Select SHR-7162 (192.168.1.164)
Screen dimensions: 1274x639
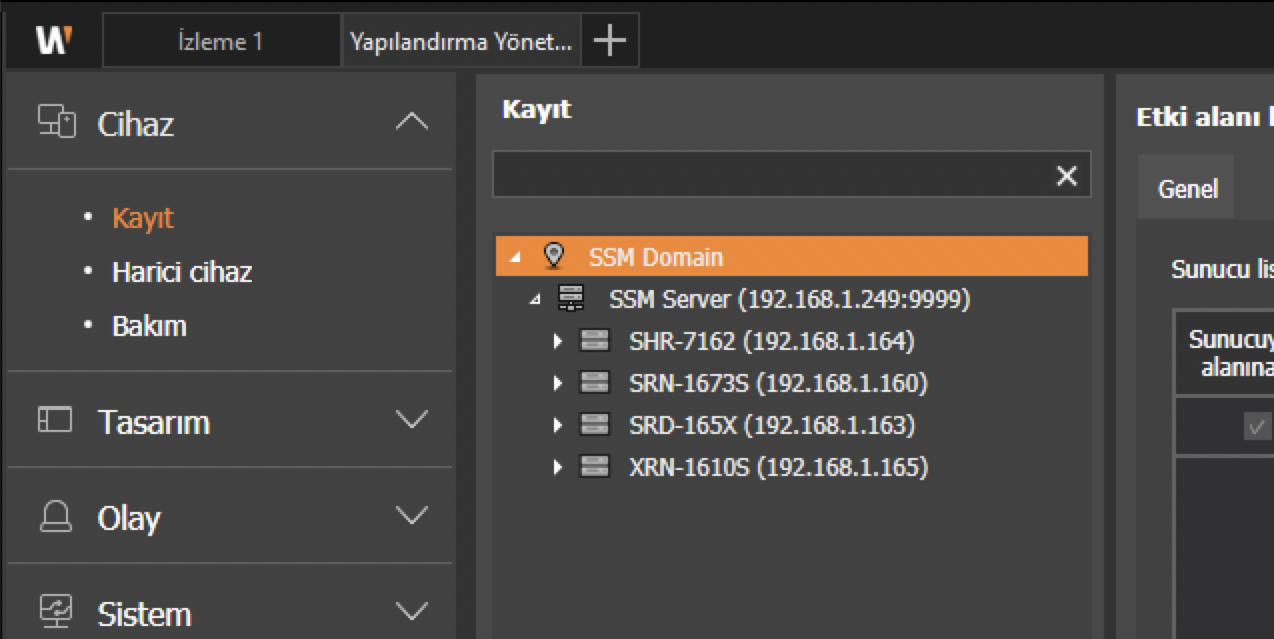click(771, 341)
